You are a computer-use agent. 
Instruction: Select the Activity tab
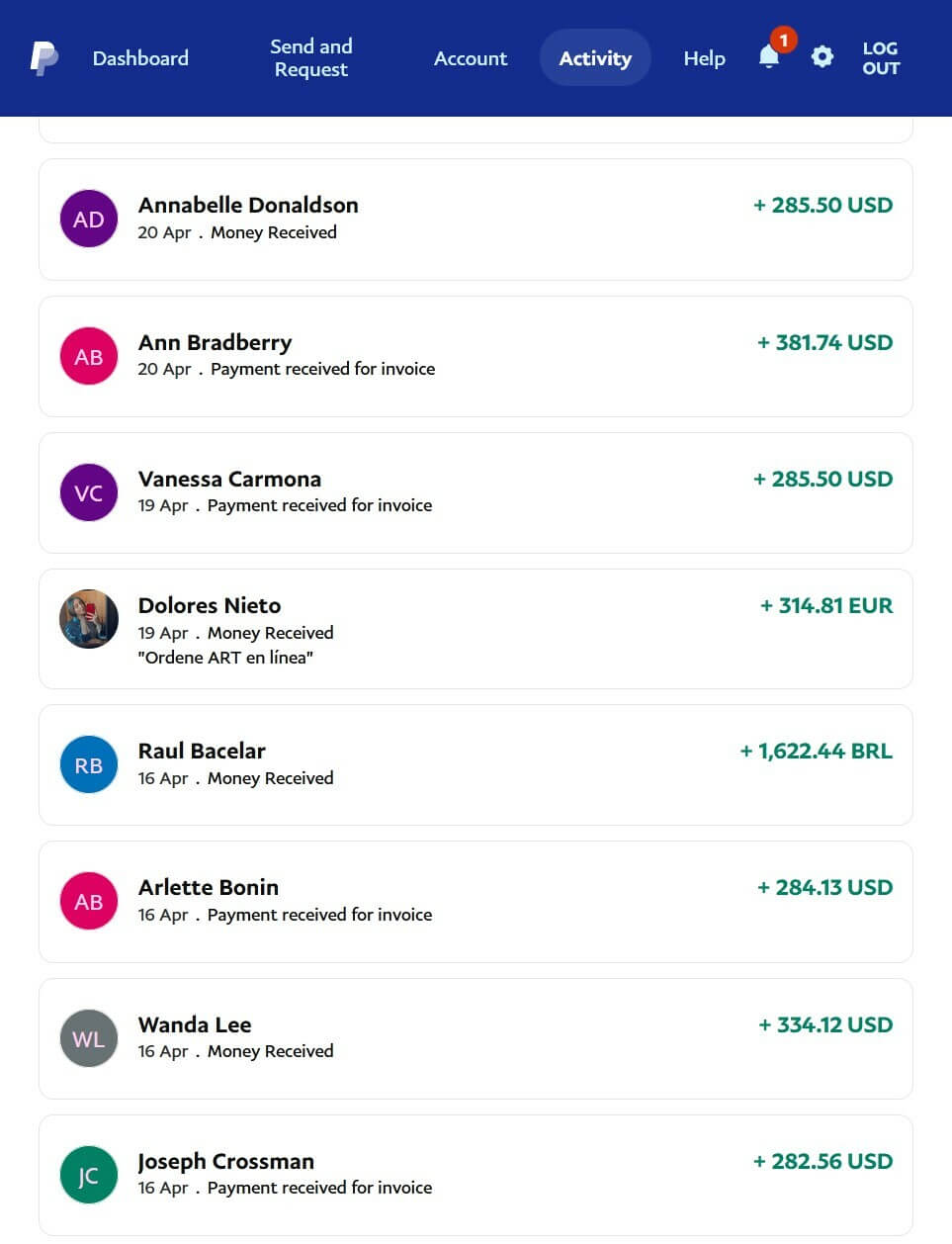coord(595,58)
